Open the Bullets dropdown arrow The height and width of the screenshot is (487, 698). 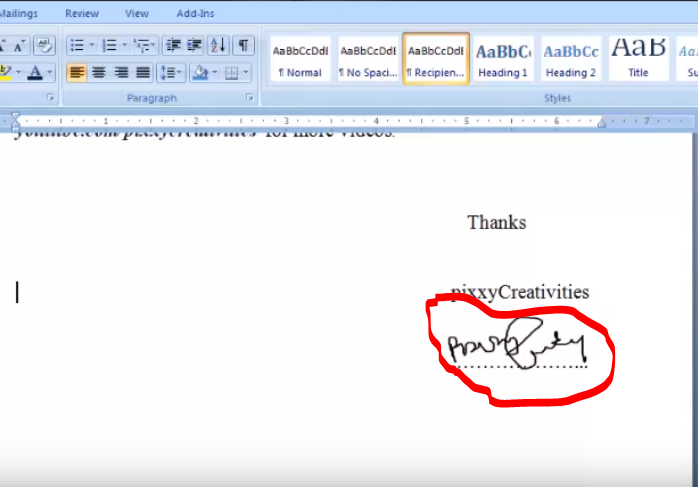[92, 45]
